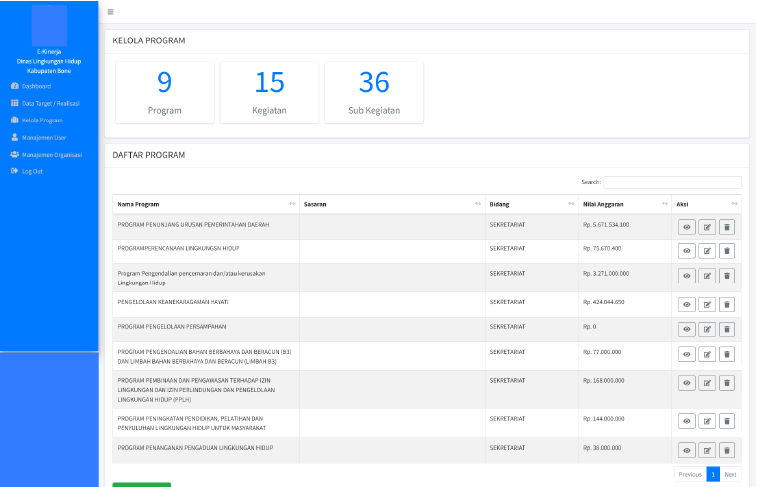This screenshot has width=757, height=487.
Task: Delete PROGRAM PENANGANAN PENGADUAN LINGKUNGAN HIDUP
Action: 727,450
